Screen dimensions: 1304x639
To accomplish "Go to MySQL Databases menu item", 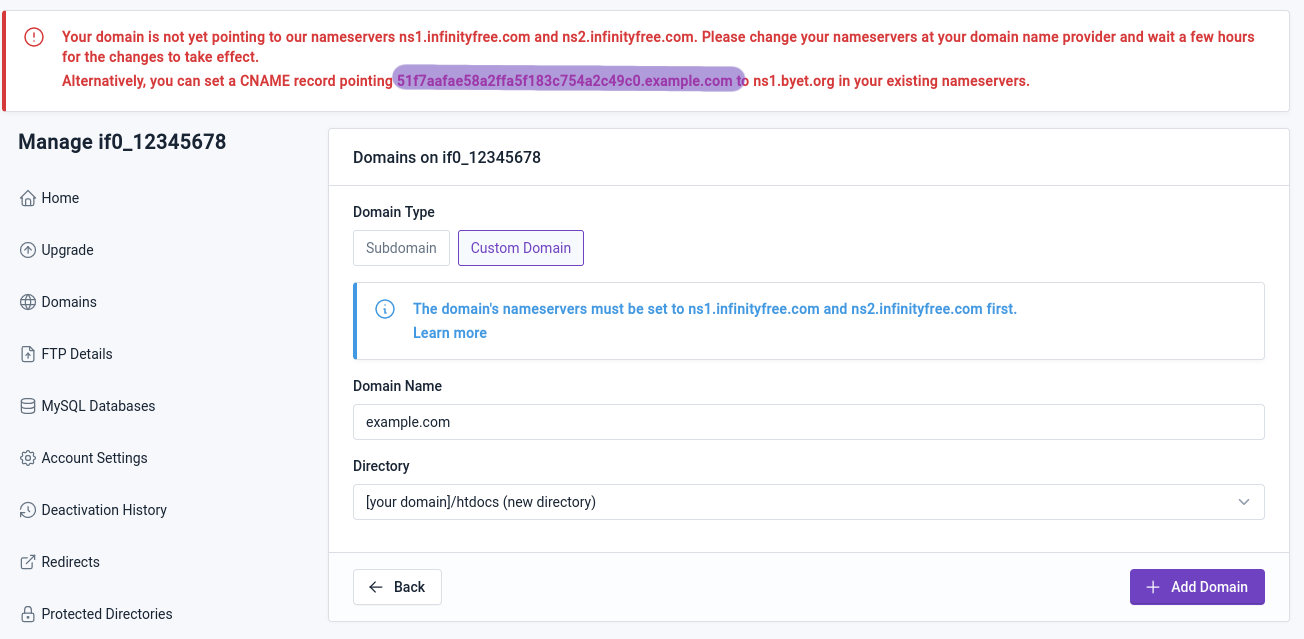I will click(x=98, y=406).
